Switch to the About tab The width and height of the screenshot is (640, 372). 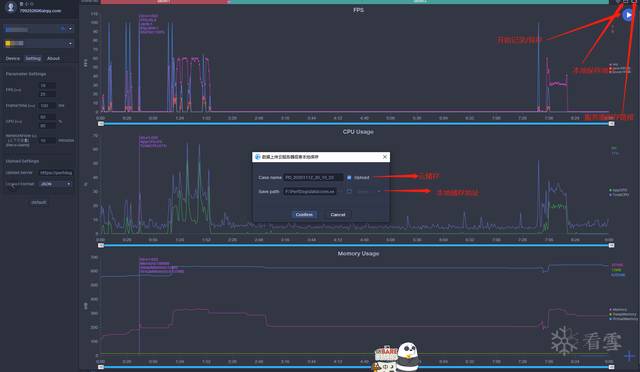pos(53,58)
